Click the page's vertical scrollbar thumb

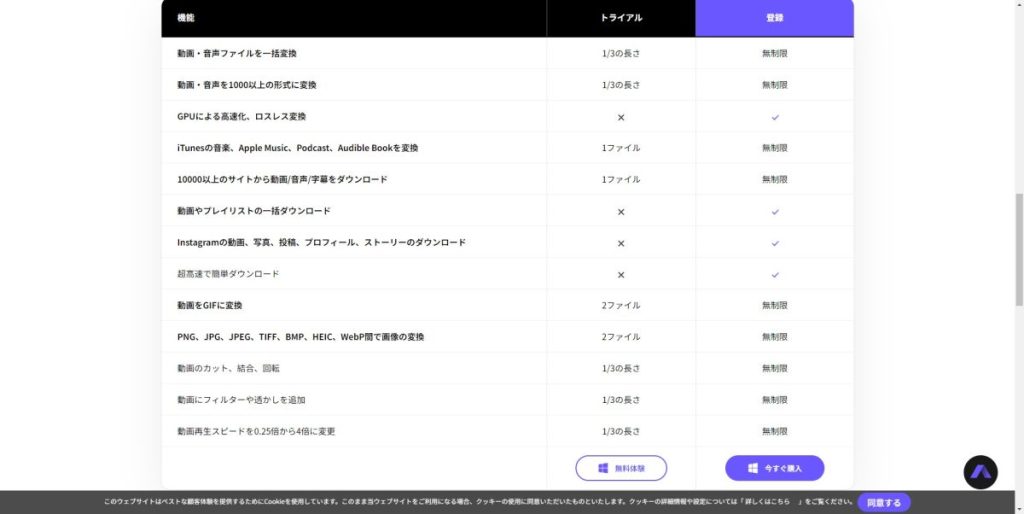(1019, 248)
